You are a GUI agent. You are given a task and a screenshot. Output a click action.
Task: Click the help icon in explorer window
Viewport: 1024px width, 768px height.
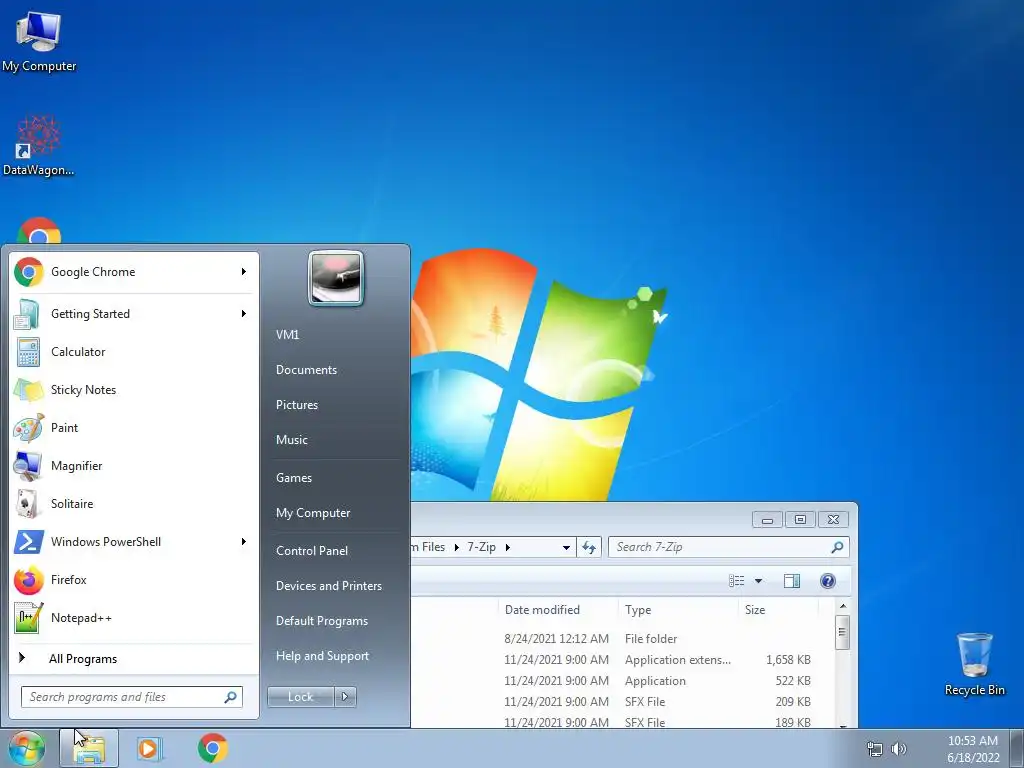[x=827, y=581]
